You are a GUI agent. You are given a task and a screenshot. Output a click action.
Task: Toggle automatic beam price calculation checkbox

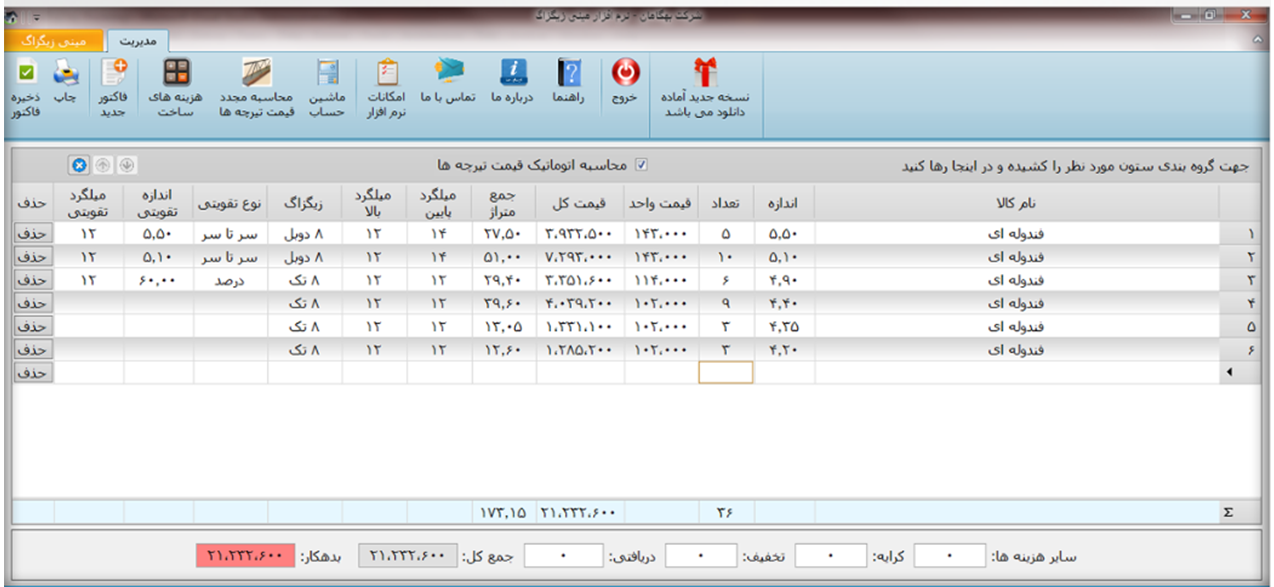[642, 165]
